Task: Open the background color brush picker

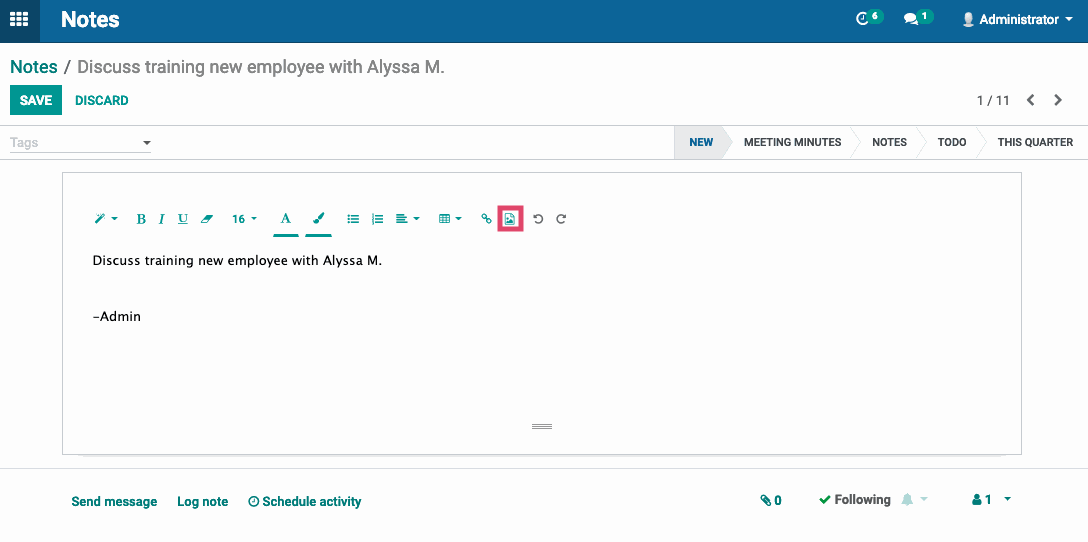Action: [318, 219]
